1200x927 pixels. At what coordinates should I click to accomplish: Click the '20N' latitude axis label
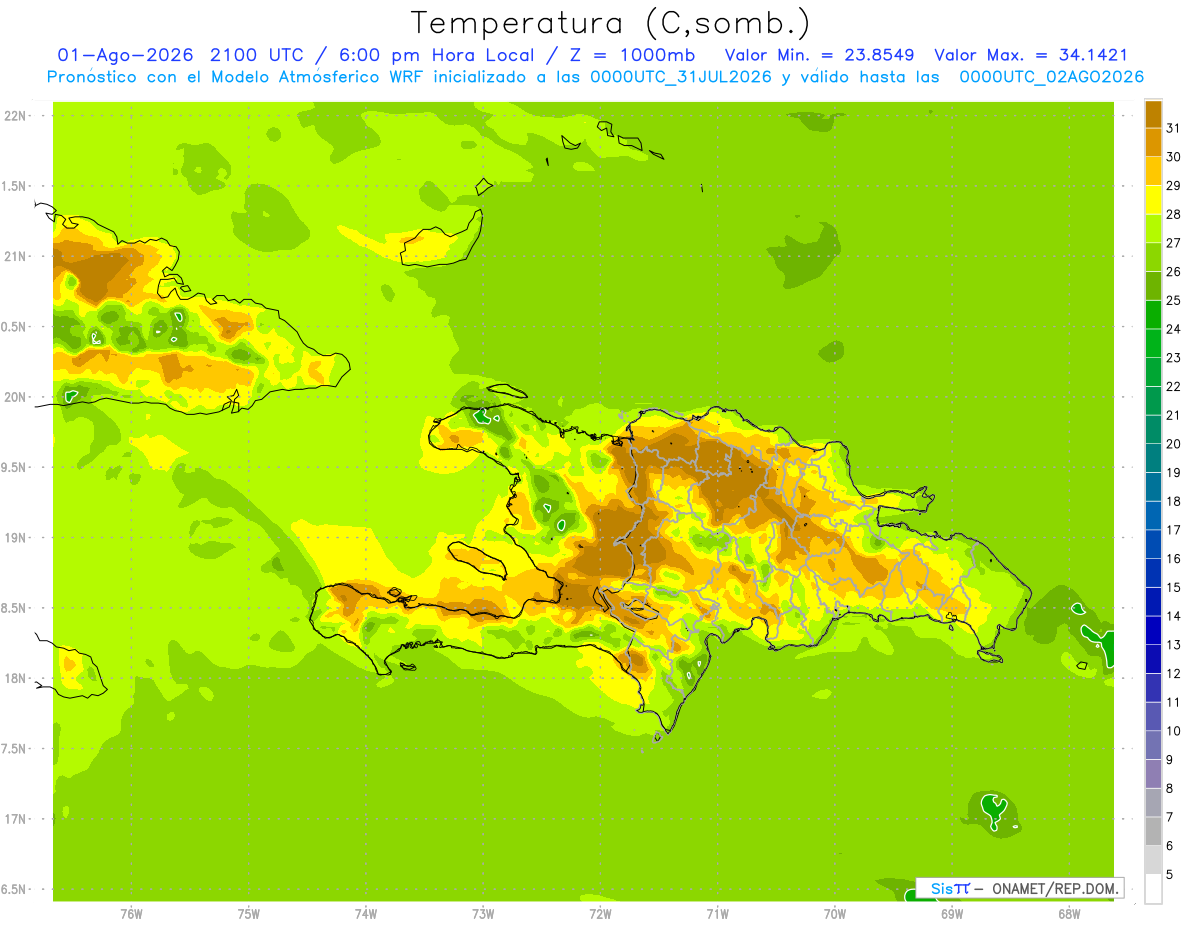15,397
